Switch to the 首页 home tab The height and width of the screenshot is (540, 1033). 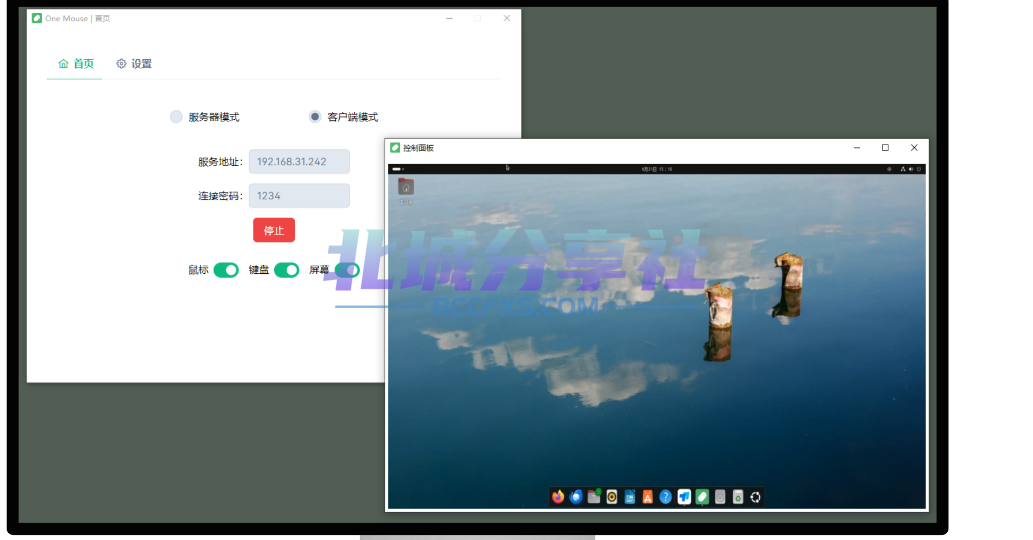pyautogui.click(x=76, y=64)
